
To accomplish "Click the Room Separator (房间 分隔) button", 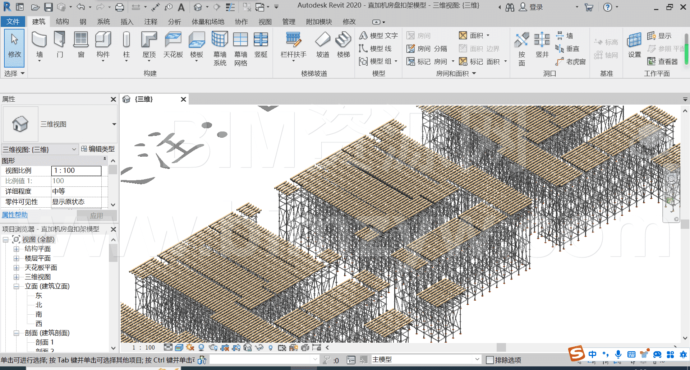I will click(x=427, y=48).
